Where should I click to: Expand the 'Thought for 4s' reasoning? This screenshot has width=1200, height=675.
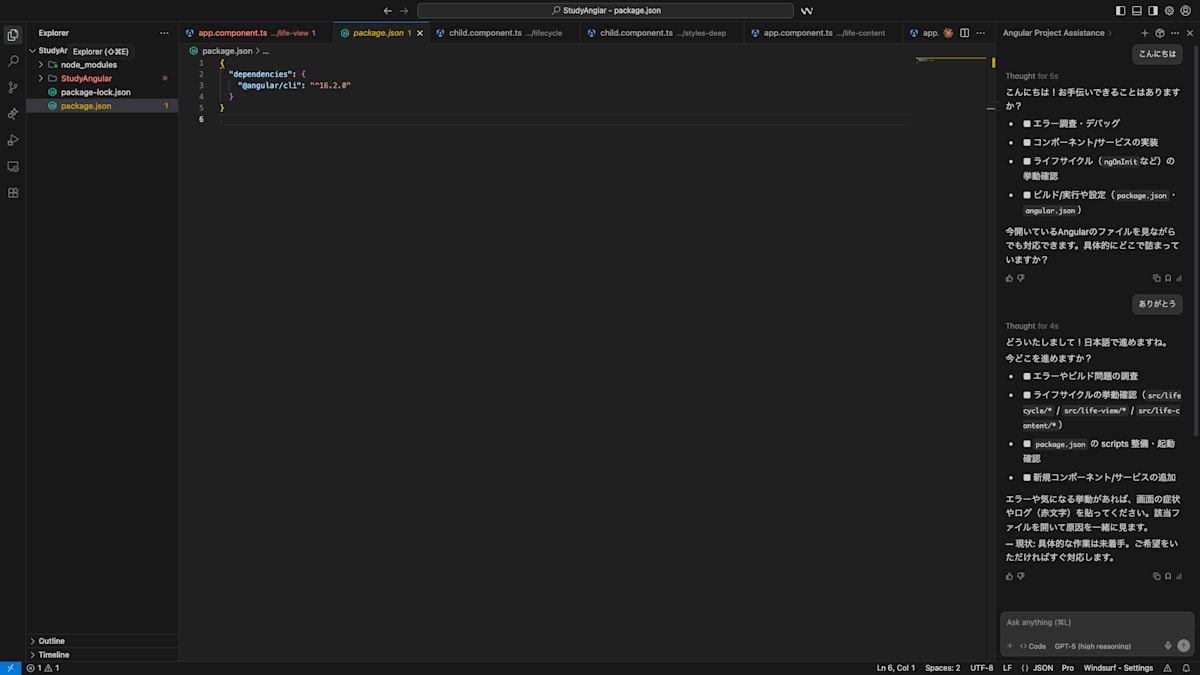point(1032,326)
